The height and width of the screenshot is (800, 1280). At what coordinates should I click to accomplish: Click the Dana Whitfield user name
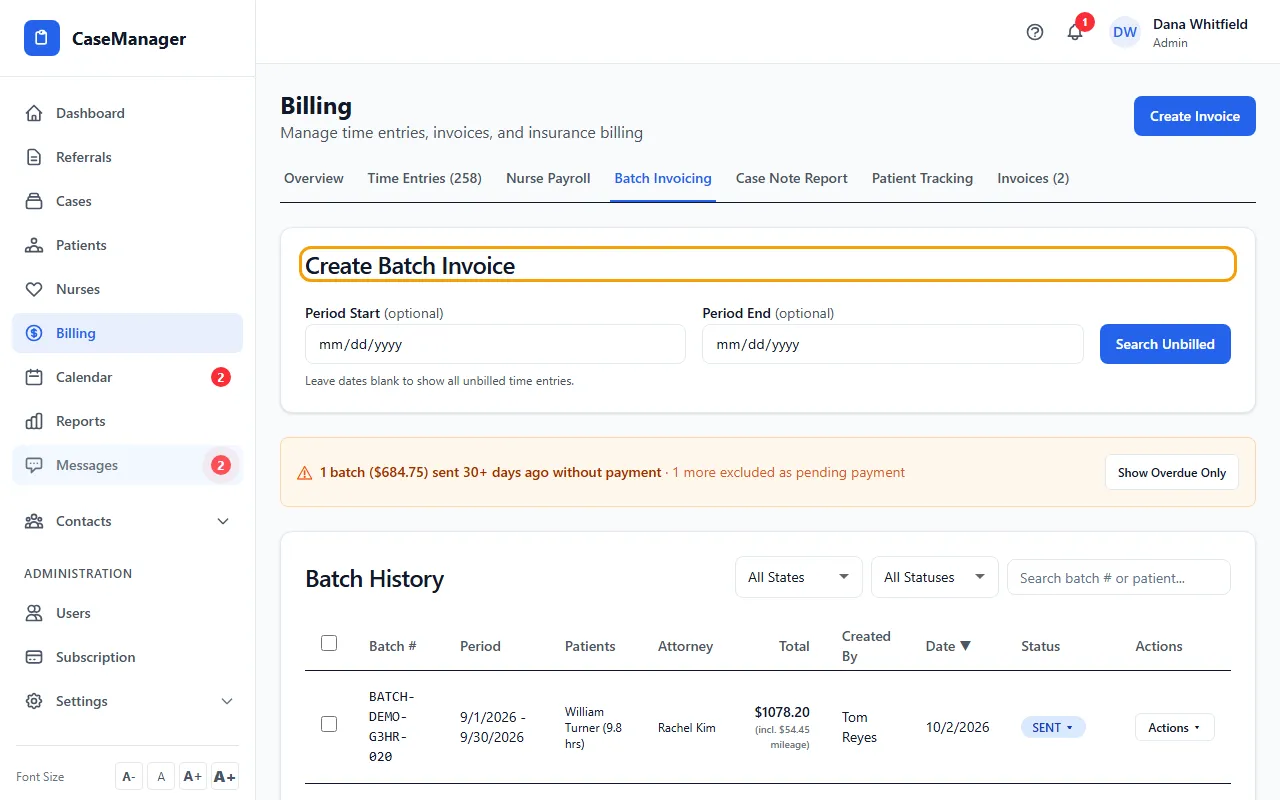pyautogui.click(x=1200, y=24)
